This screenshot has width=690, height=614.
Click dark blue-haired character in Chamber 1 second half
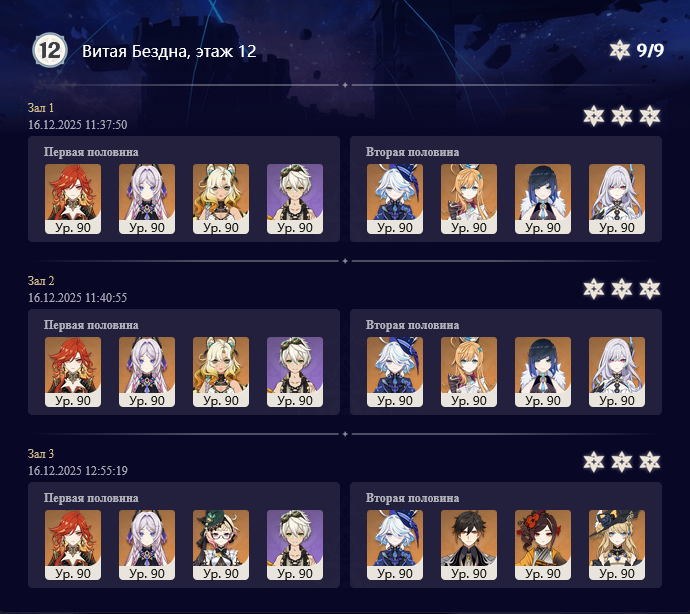tap(543, 199)
